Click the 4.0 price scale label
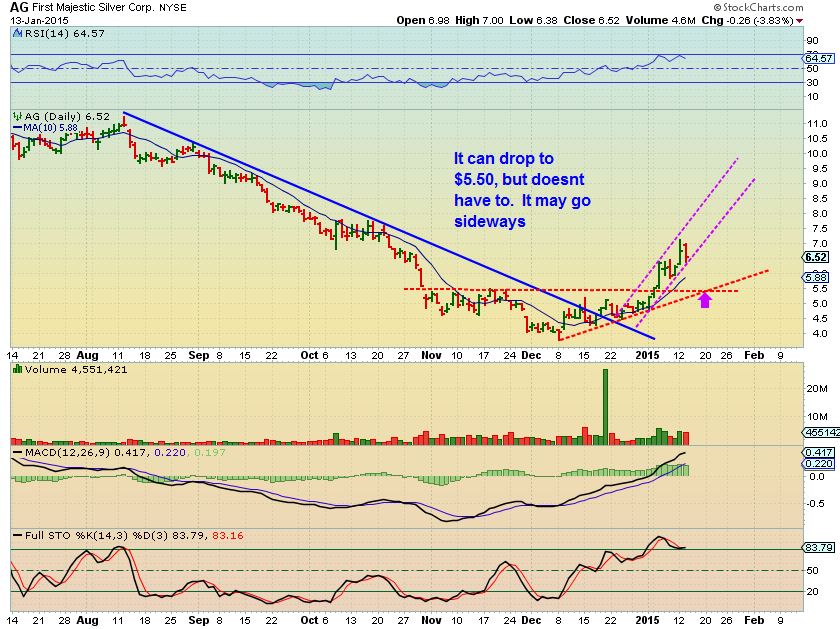This screenshot has height=629, width=840. click(820, 333)
